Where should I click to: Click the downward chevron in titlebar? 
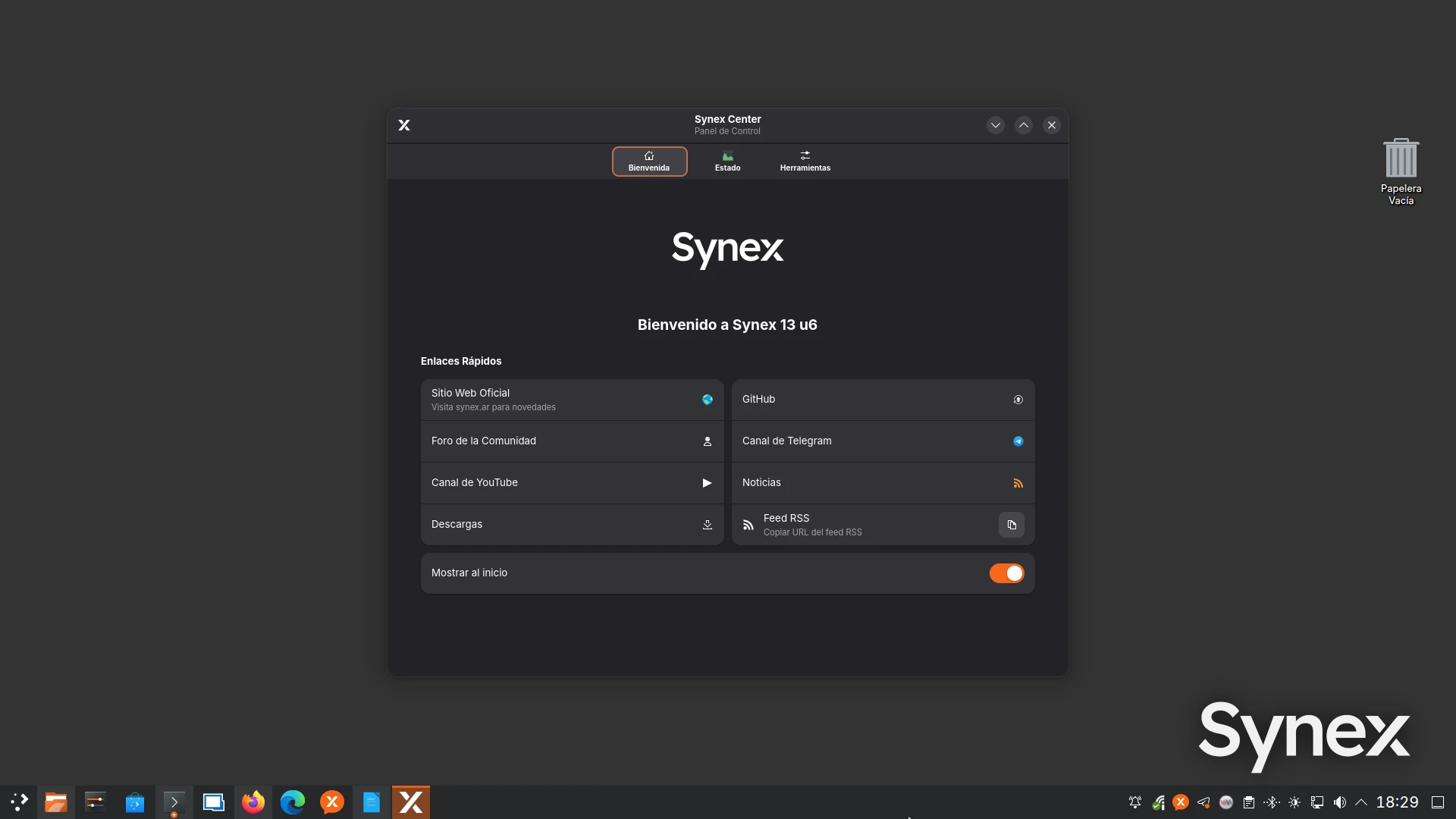pyautogui.click(x=996, y=125)
